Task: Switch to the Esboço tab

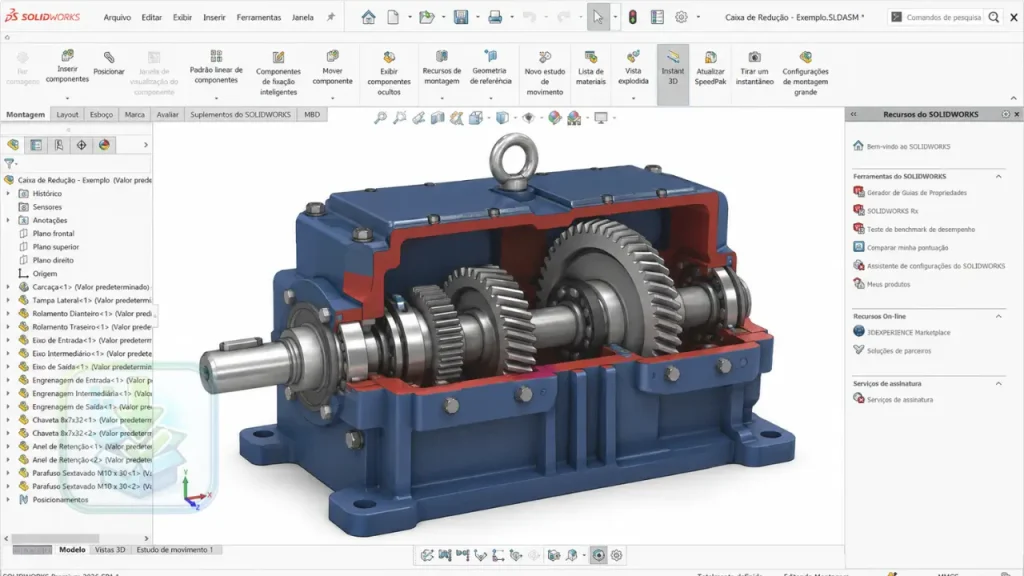Action: coord(101,114)
